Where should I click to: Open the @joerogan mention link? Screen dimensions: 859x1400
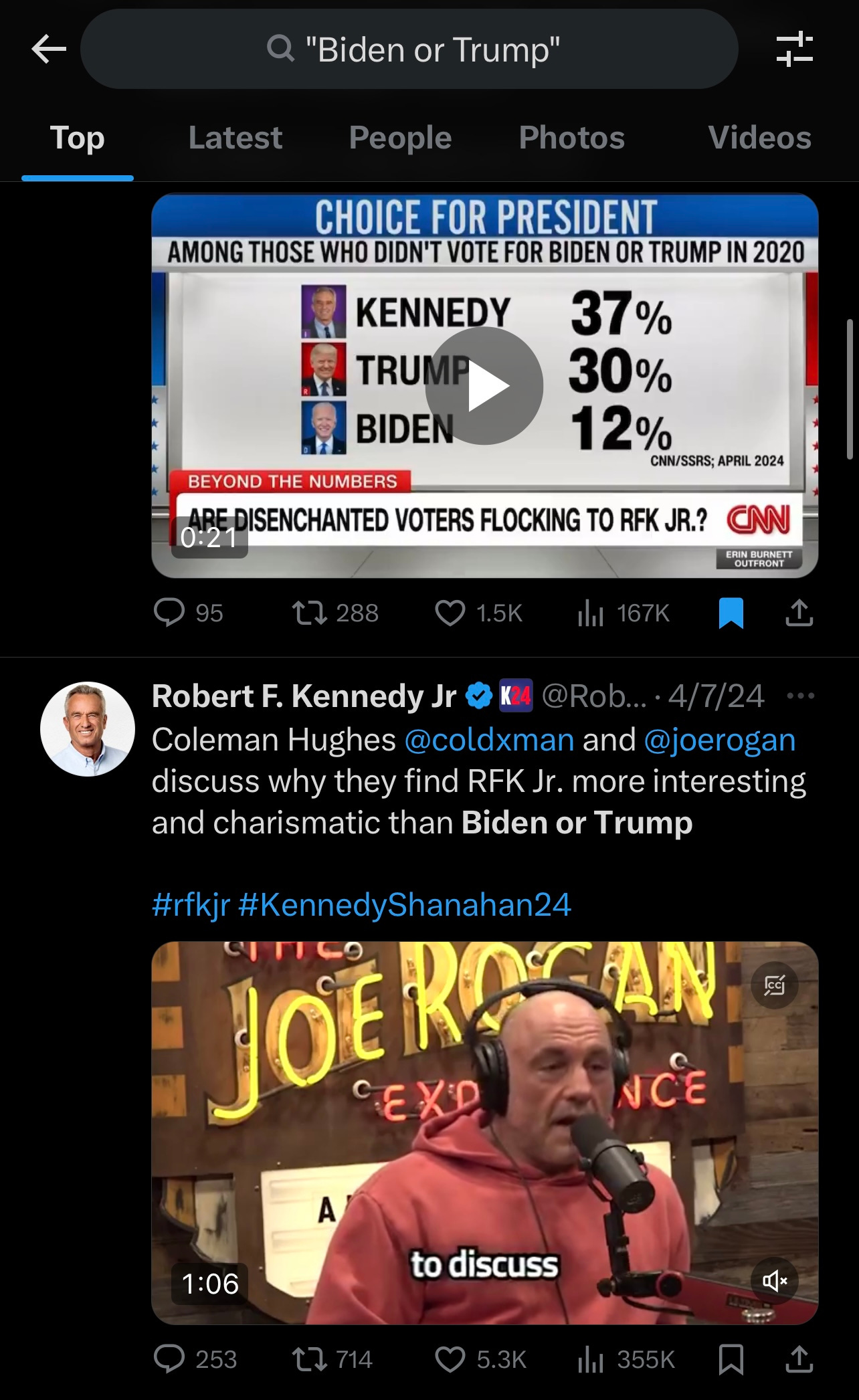(719, 740)
